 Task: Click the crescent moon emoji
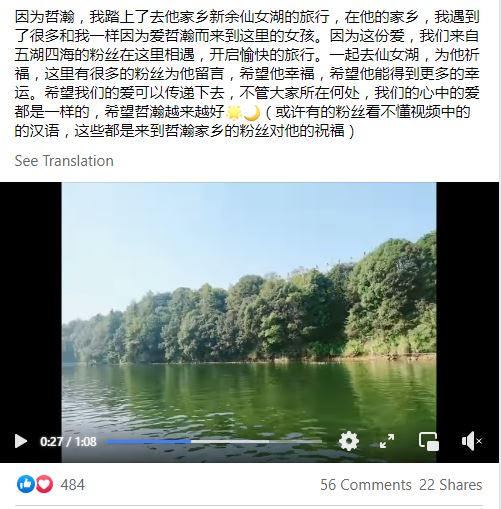[x=252, y=113]
